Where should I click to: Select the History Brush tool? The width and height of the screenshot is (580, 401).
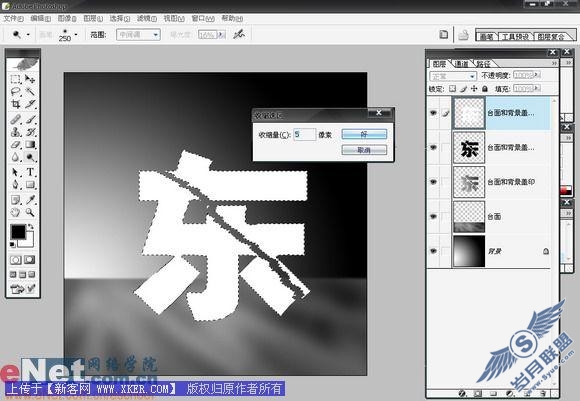(30, 132)
